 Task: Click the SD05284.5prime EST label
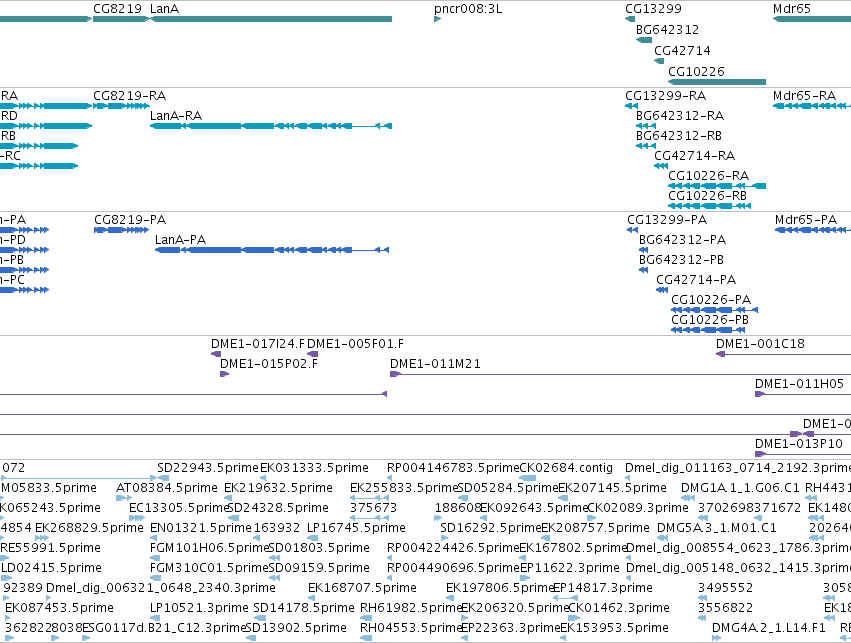pos(509,488)
